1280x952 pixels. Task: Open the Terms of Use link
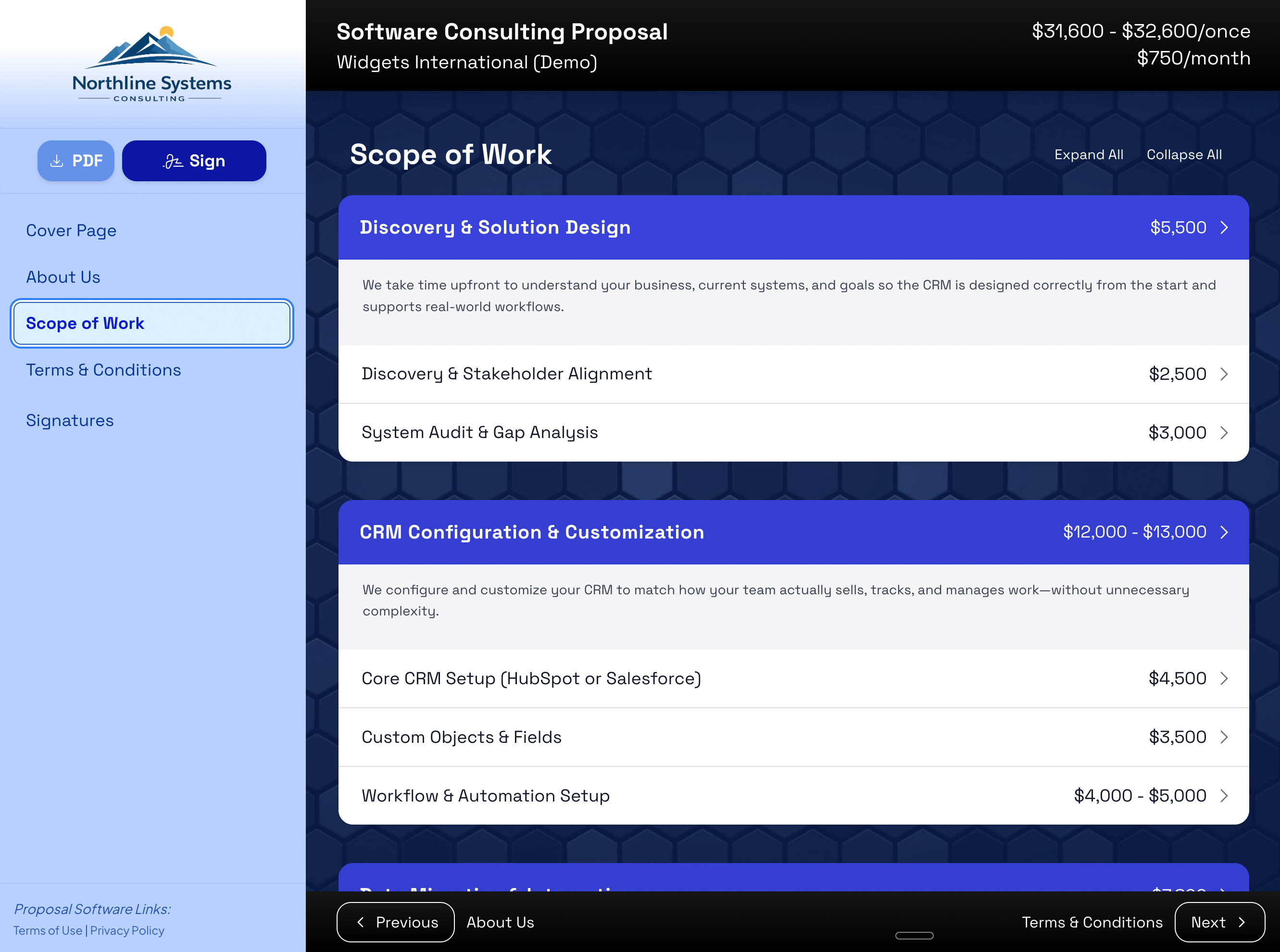click(48, 931)
